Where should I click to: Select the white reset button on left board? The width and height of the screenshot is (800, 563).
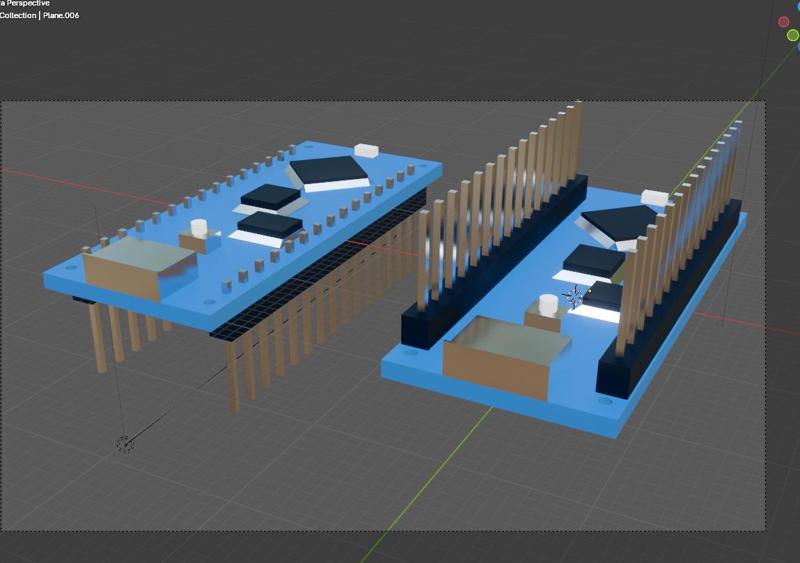[x=199, y=228]
